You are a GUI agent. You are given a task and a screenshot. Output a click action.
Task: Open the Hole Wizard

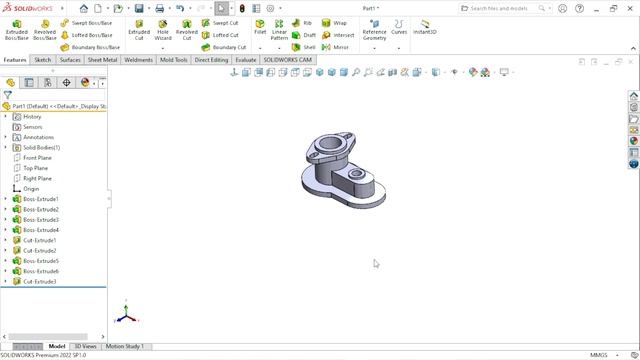coord(163,30)
